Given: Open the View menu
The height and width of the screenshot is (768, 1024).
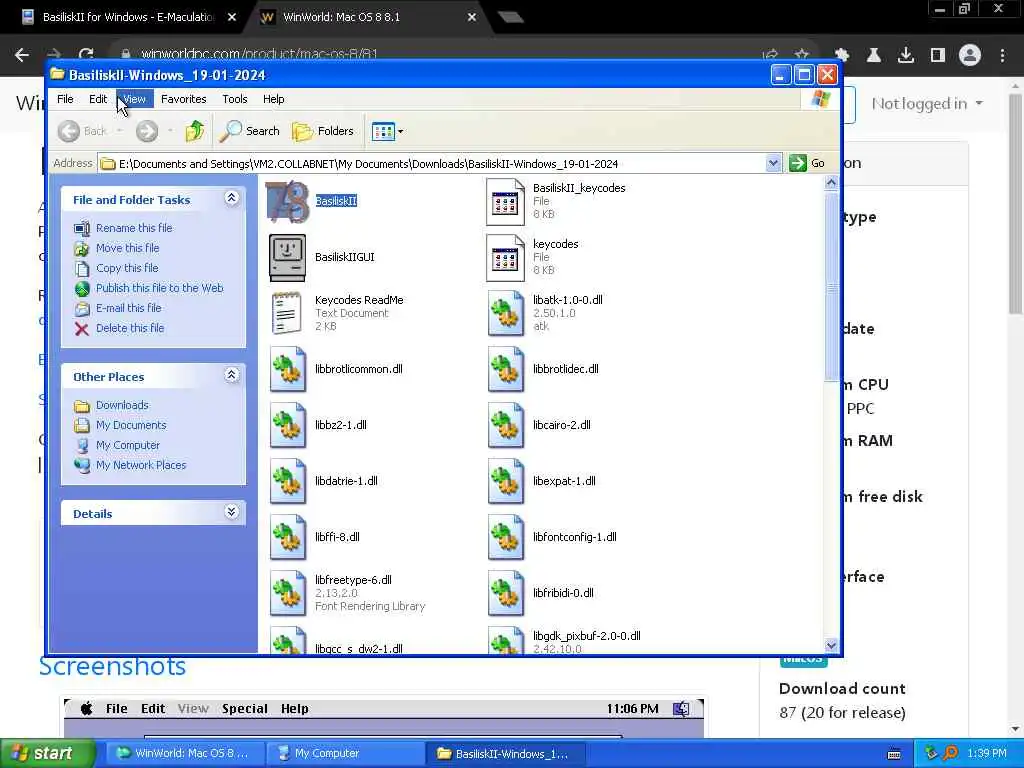Looking at the screenshot, I should (135, 99).
